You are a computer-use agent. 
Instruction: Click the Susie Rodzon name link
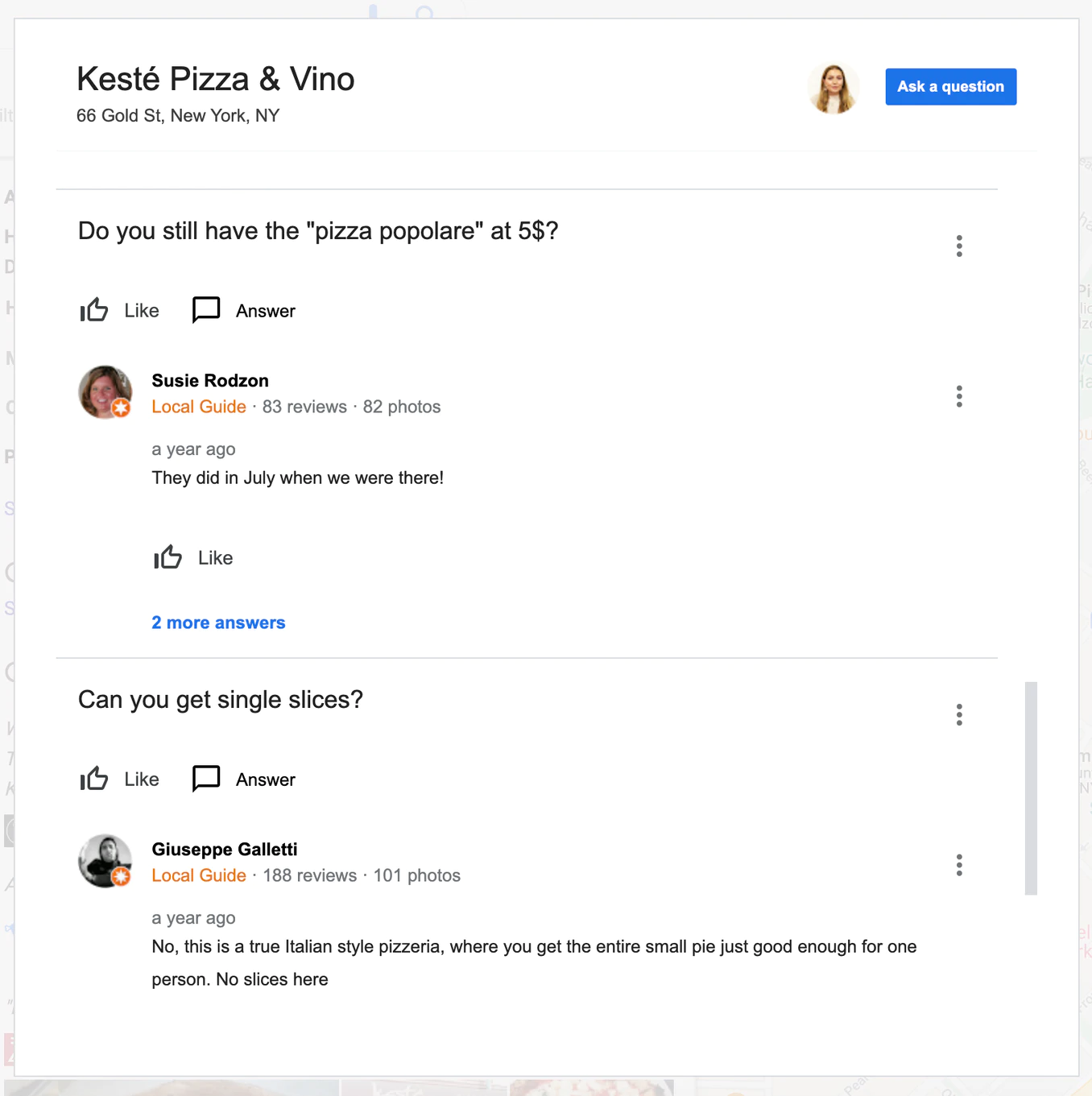pos(210,381)
